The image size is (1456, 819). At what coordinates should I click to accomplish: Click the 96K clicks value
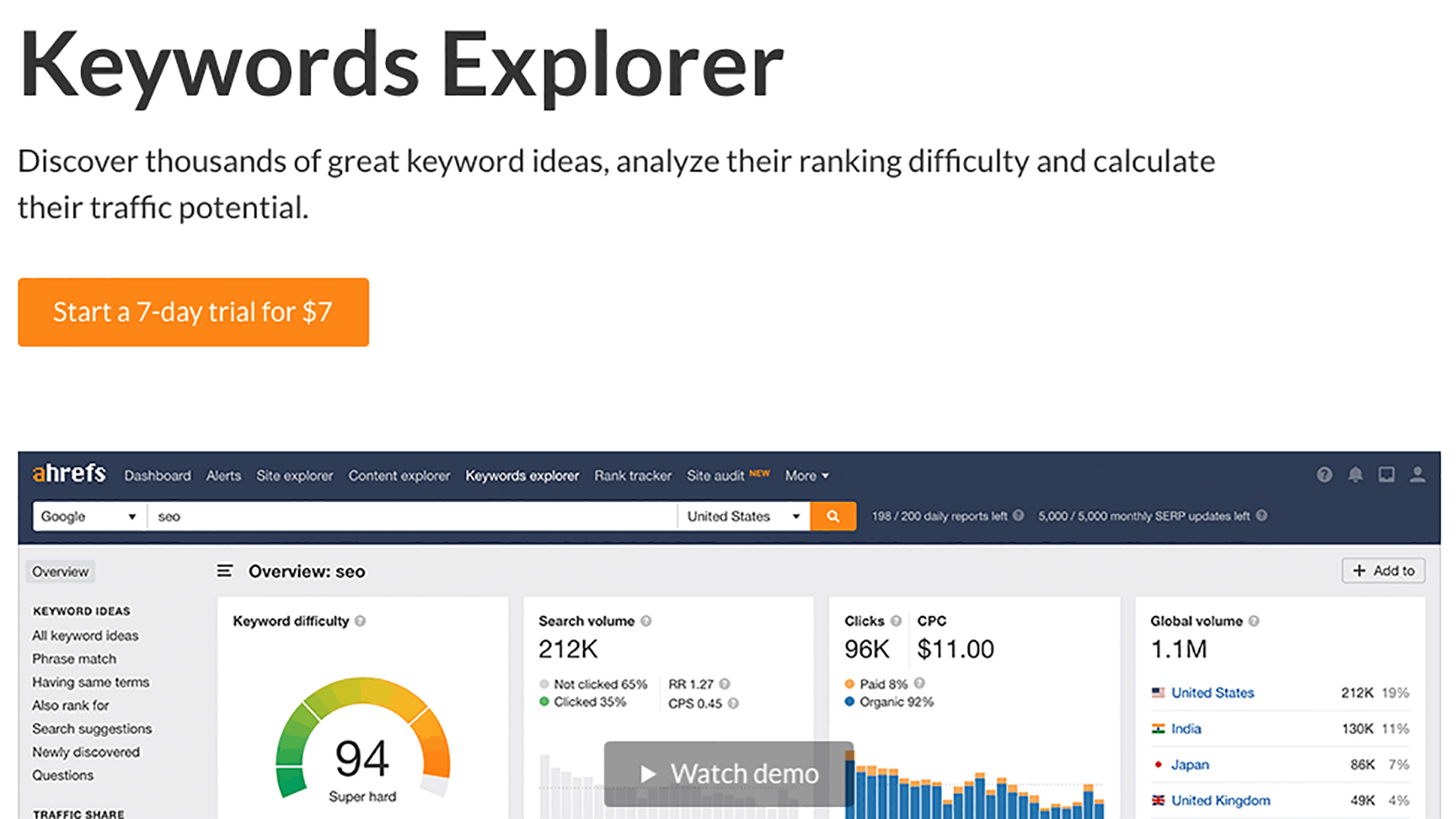(x=867, y=649)
